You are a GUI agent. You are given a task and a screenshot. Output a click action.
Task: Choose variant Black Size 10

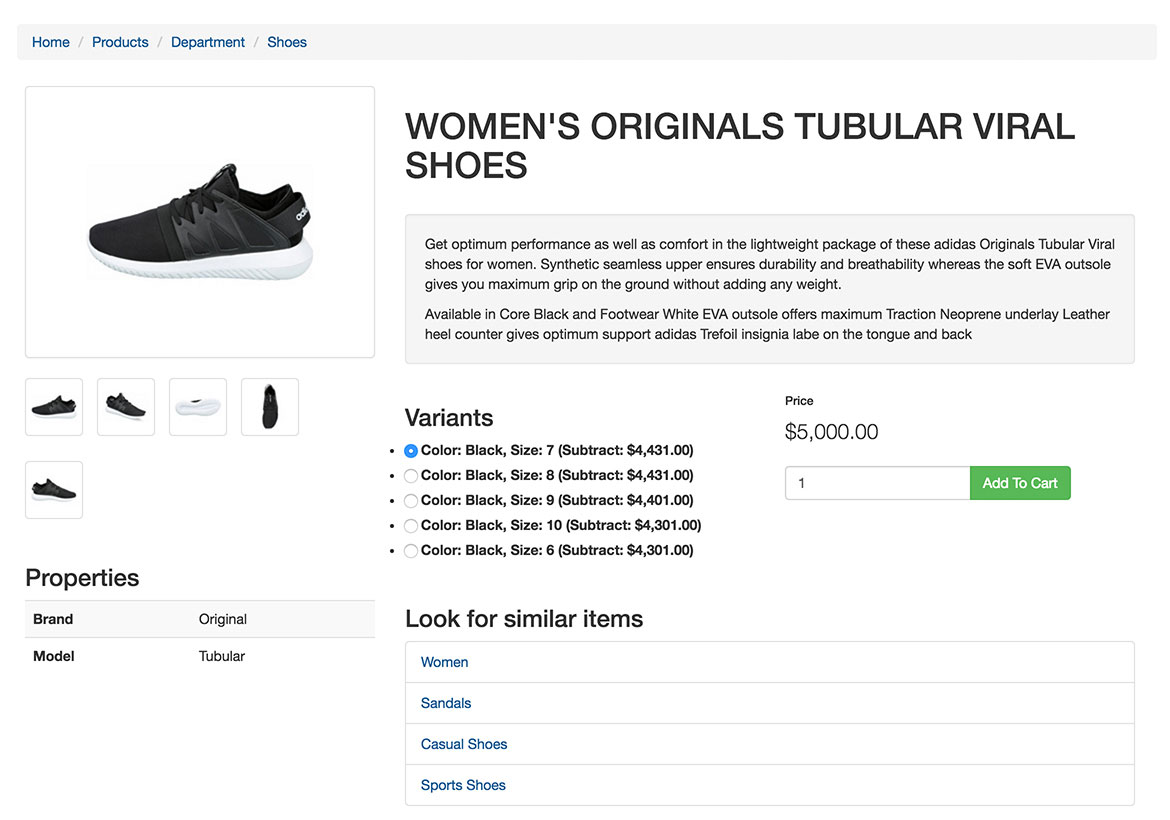pyautogui.click(x=410, y=526)
